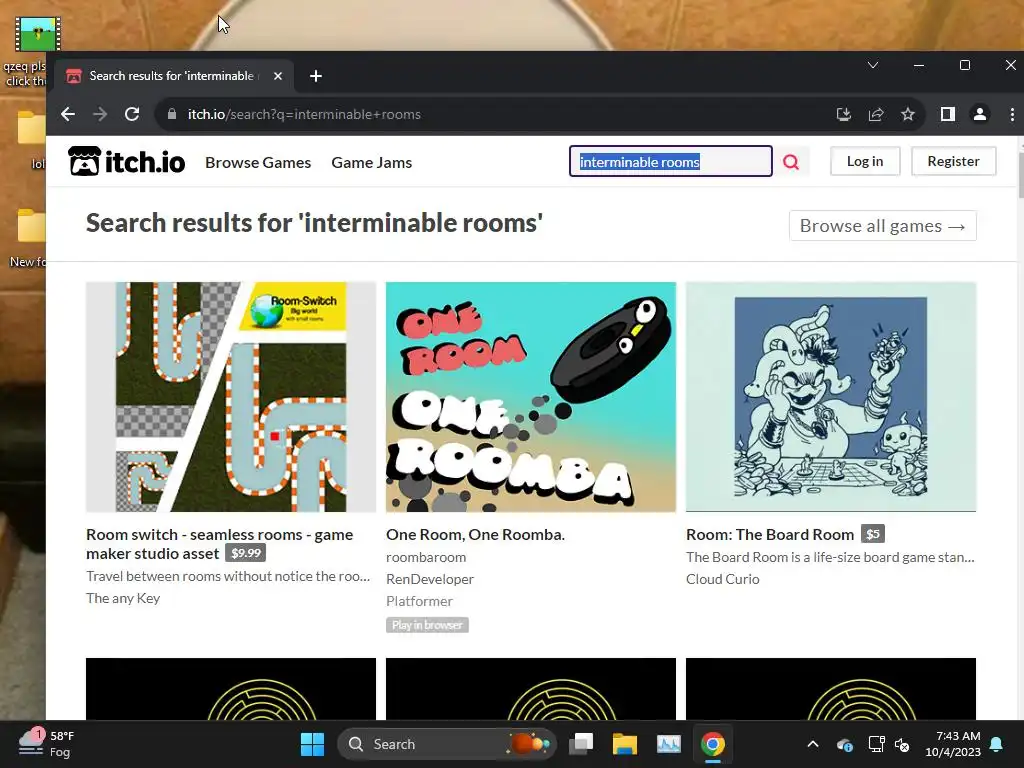The height and width of the screenshot is (768, 1024).
Task: Open RenDeveloper author page
Action: (430, 579)
